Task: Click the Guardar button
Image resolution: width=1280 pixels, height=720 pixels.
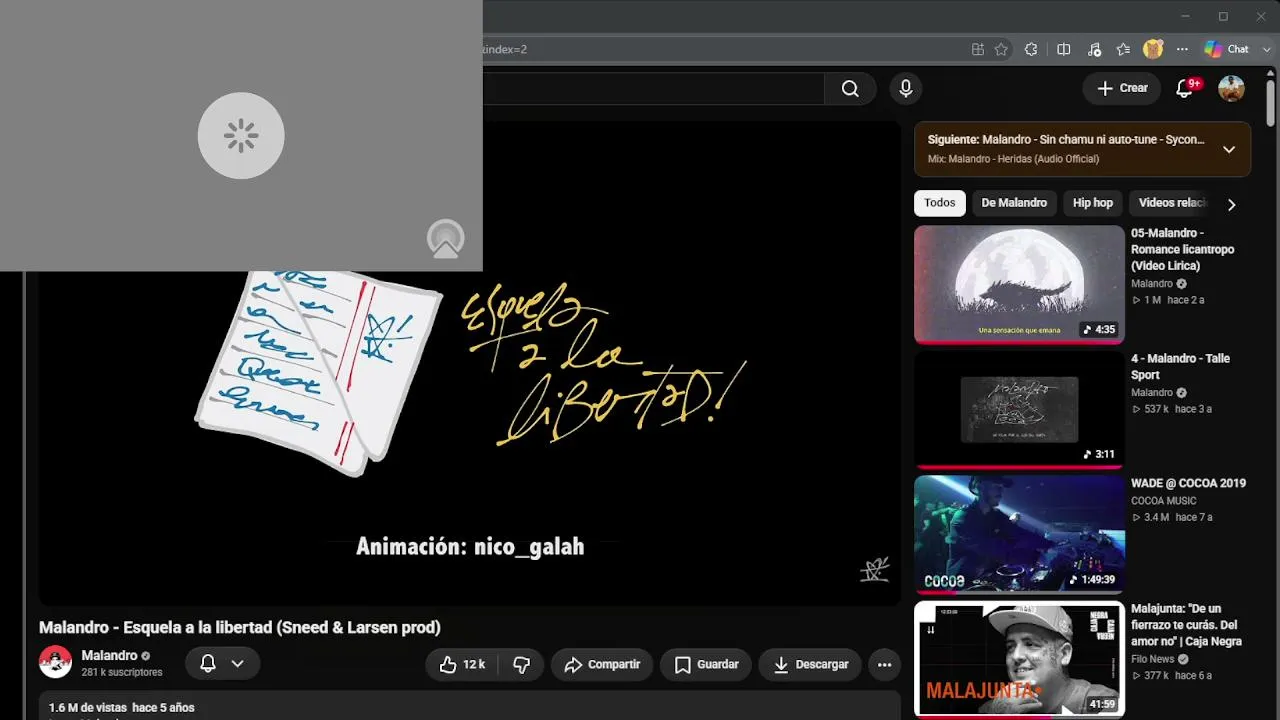Action: pyautogui.click(x=706, y=664)
